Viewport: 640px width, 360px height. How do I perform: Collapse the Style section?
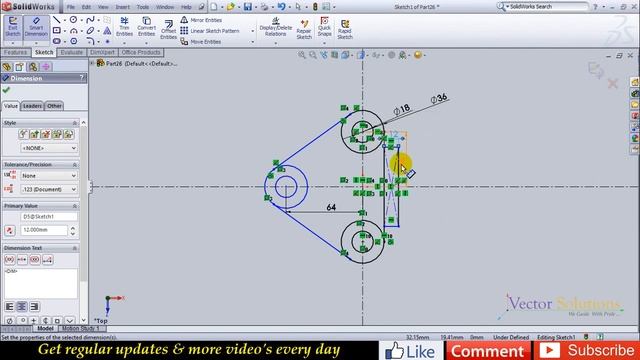pyautogui.click(x=75, y=123)
